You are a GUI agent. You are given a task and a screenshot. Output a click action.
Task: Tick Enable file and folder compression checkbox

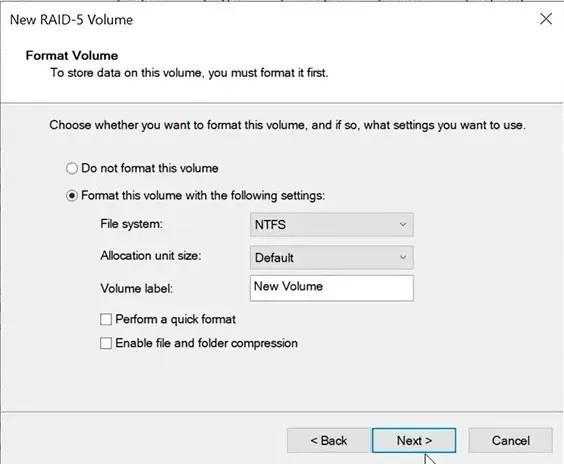pyautogui.click(x=106, y=343)
